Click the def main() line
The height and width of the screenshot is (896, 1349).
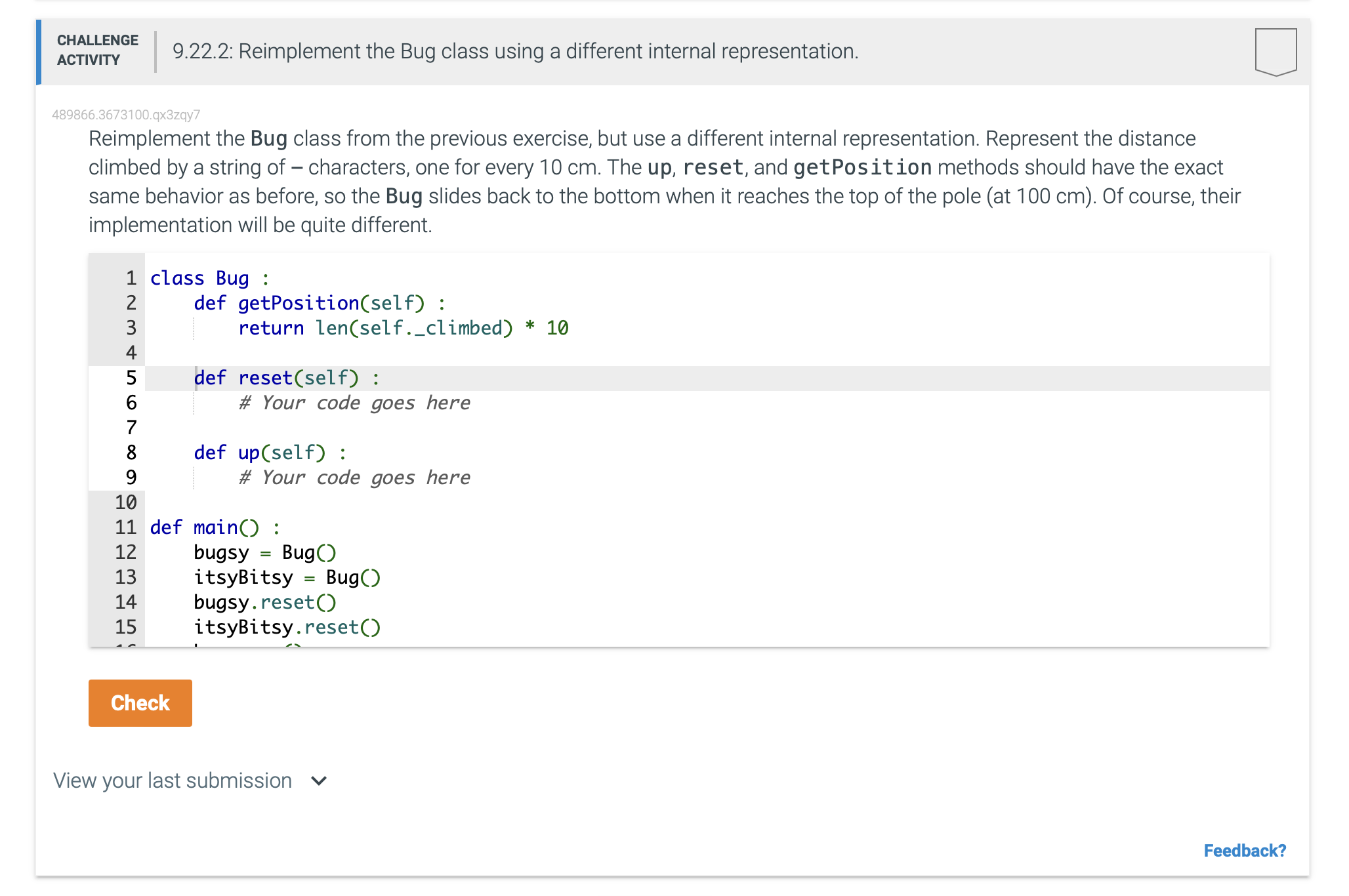point(215,527)
